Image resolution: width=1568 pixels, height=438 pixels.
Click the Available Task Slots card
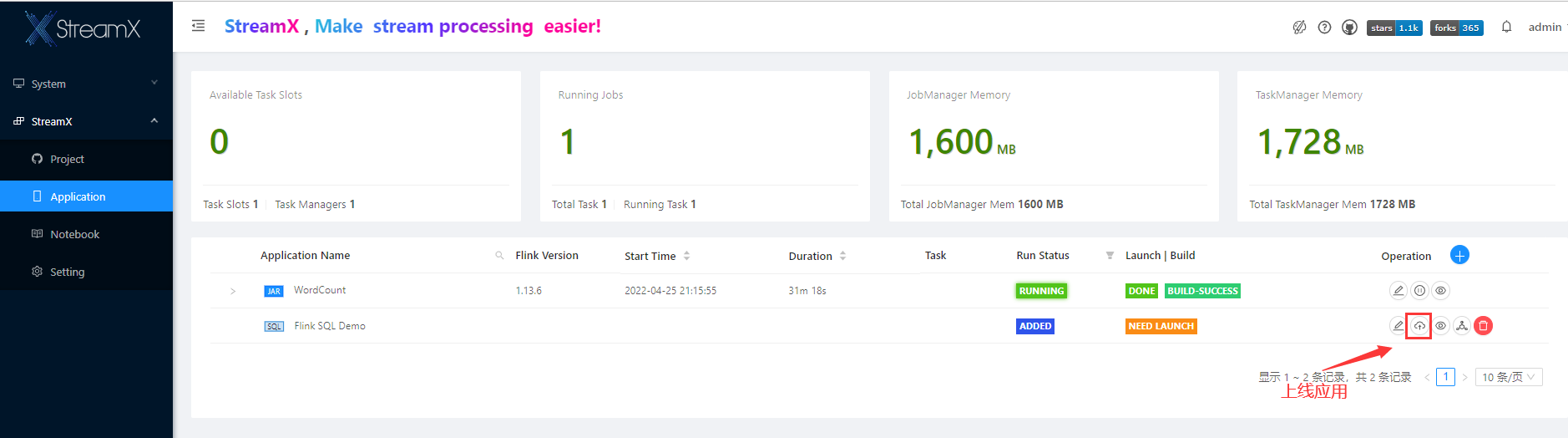point(356,146)
